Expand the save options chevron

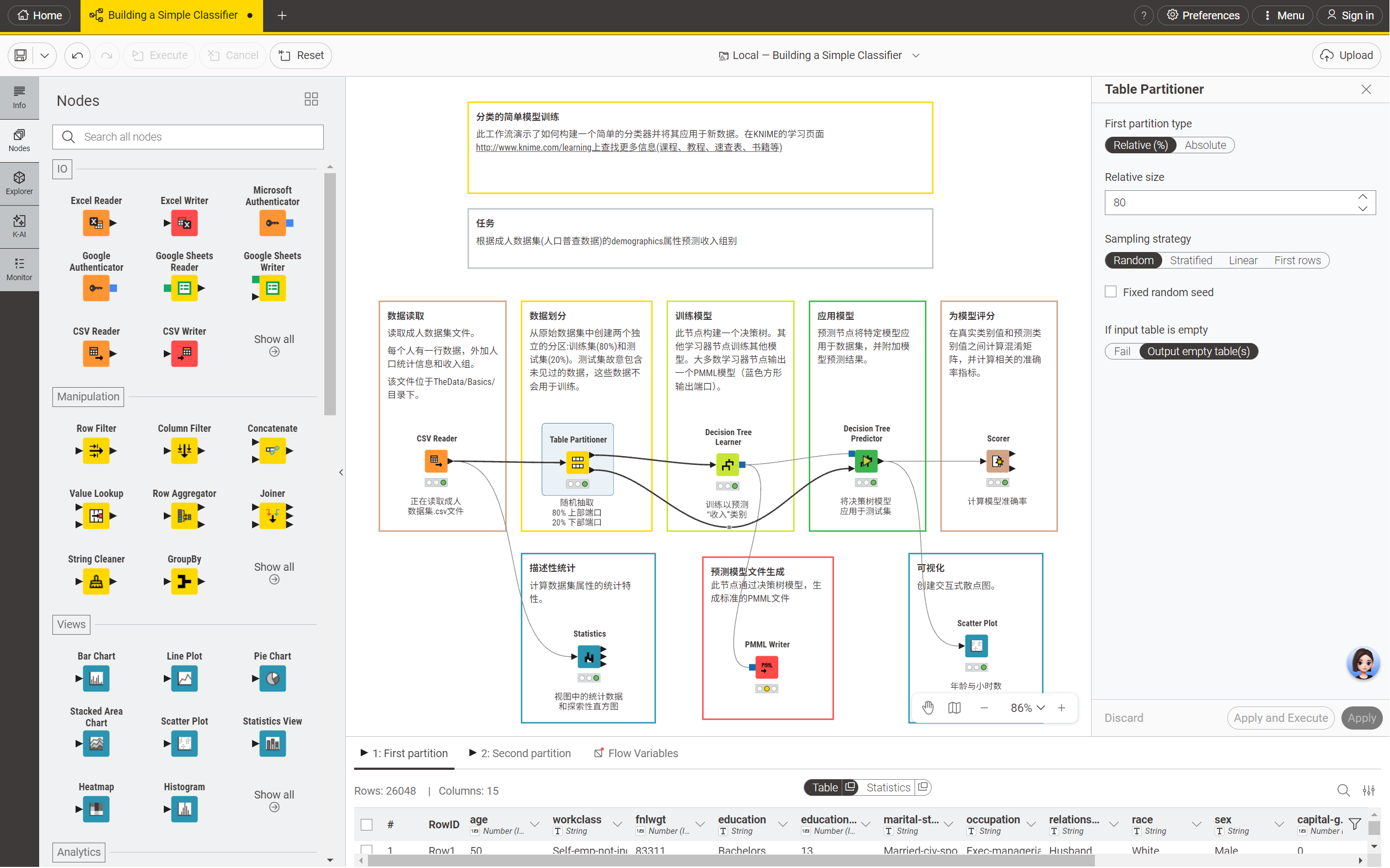(44, 55)
